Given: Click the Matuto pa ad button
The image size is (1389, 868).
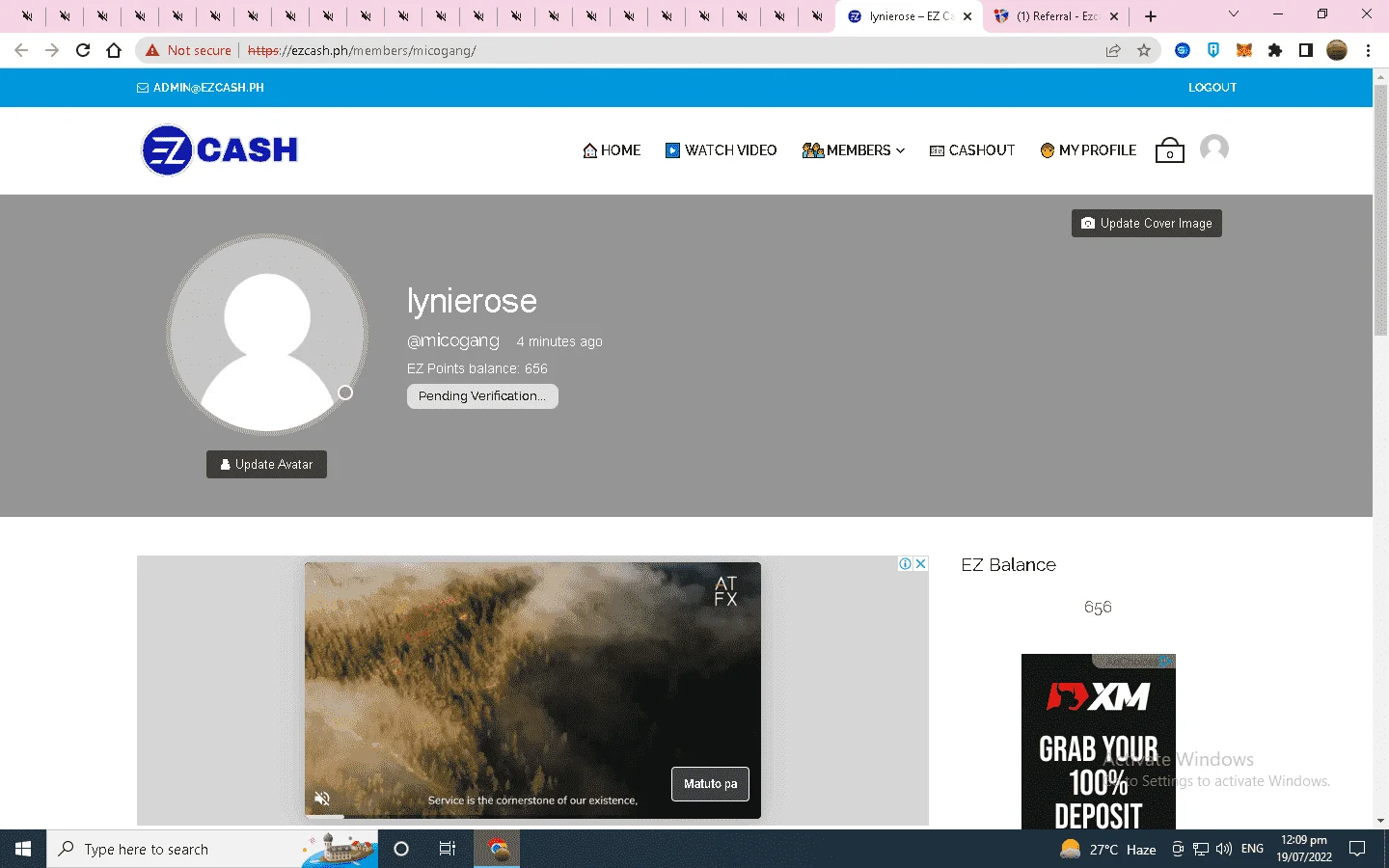Looking at the screenshot, I should (710, 784).
